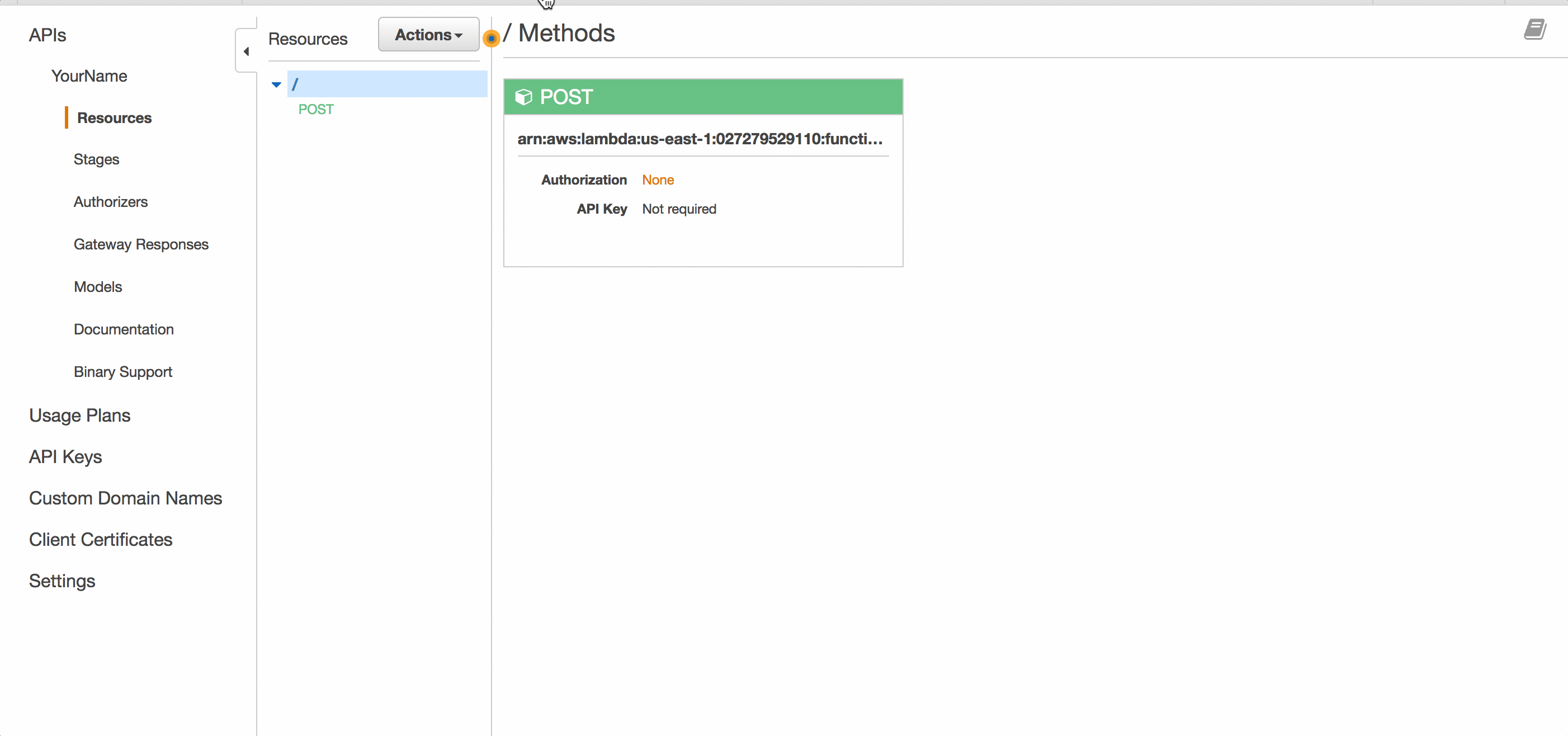This screenshot has width=1568, height=736.
Task: Open Models section
Action: click(98, 287)
